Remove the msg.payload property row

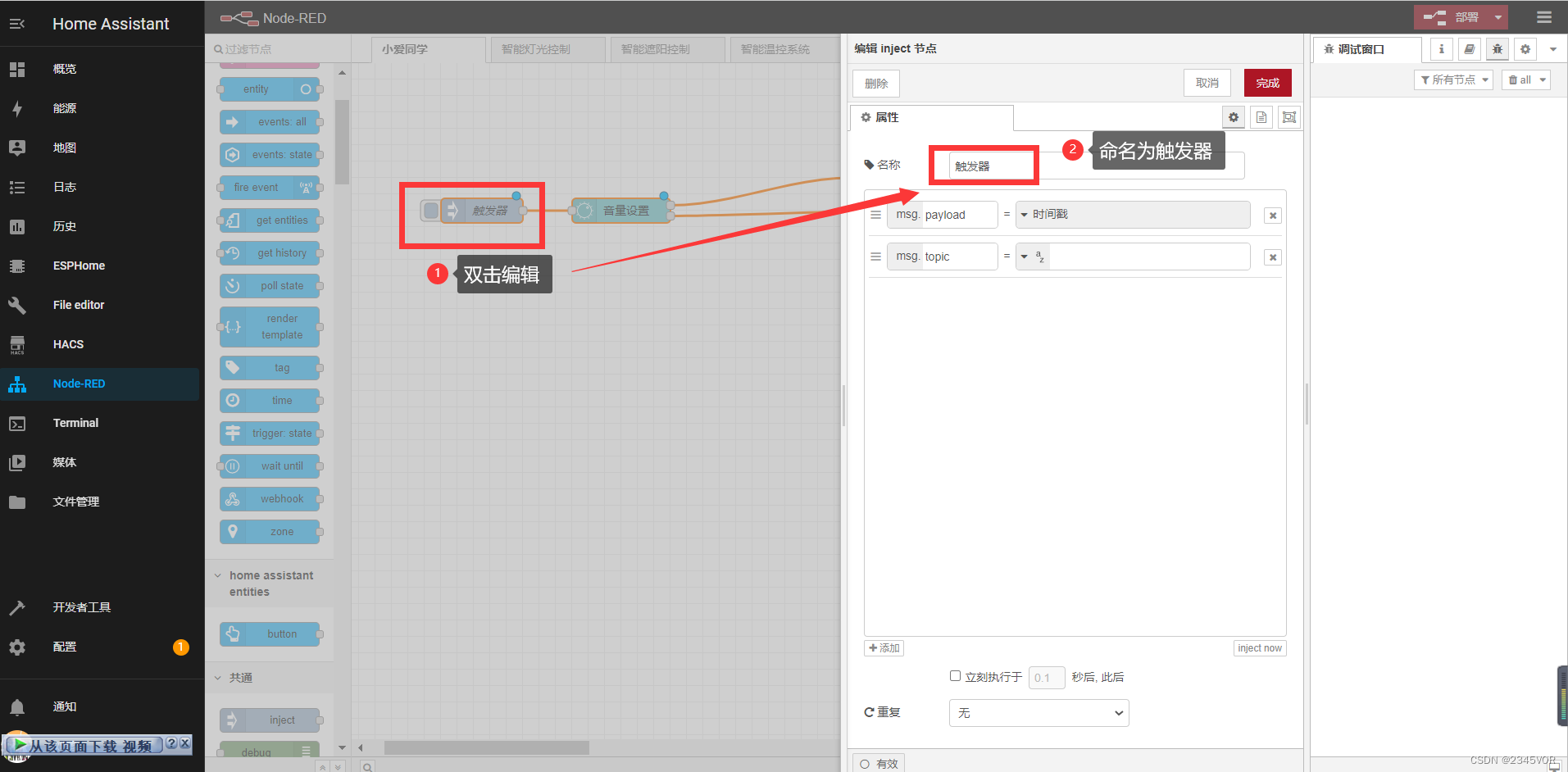coord(1273,216)
